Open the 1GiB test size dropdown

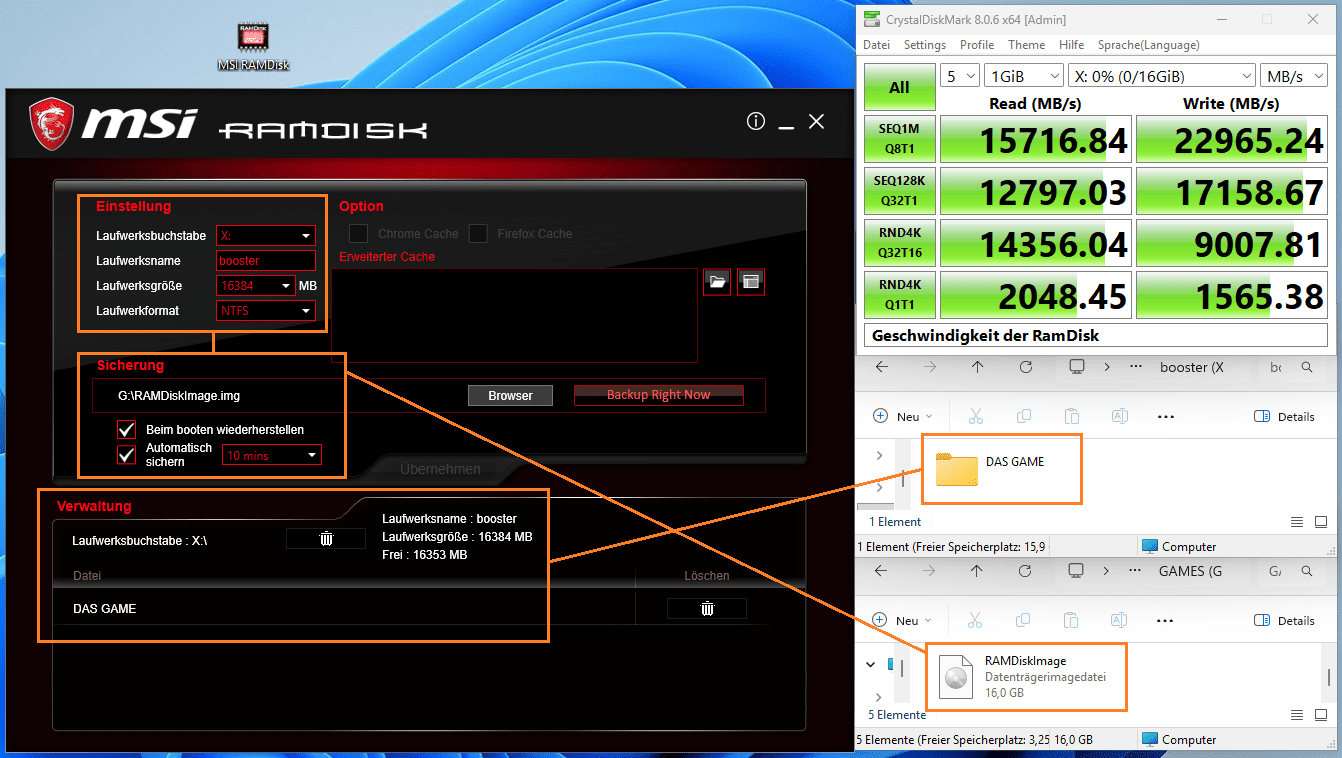(x=1024, y=76)
